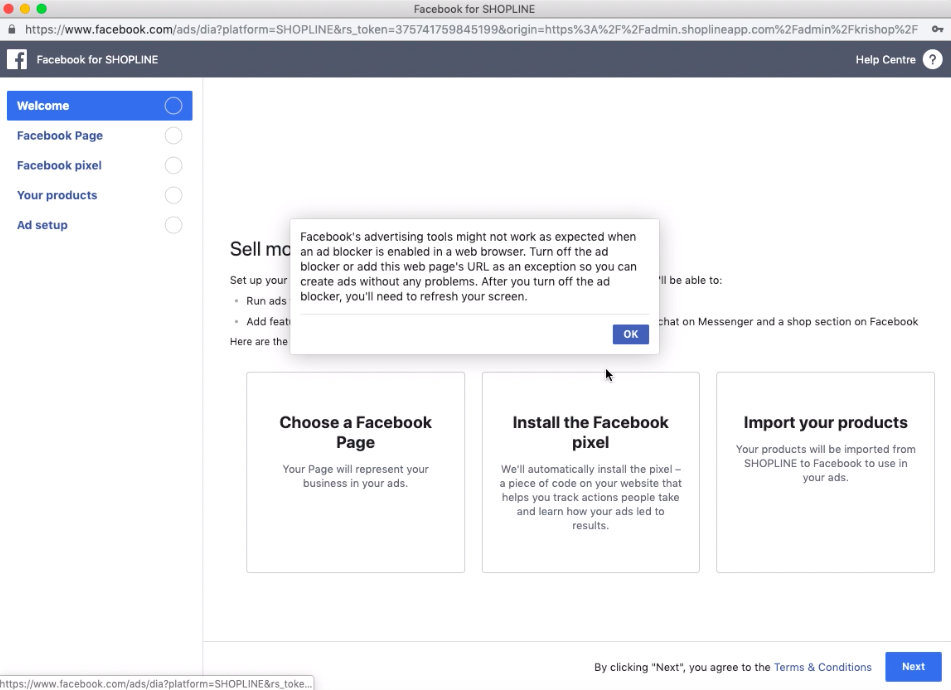Click the Help Centre link
This screenshot has height=690, width=951.
(x=885, y=59)
